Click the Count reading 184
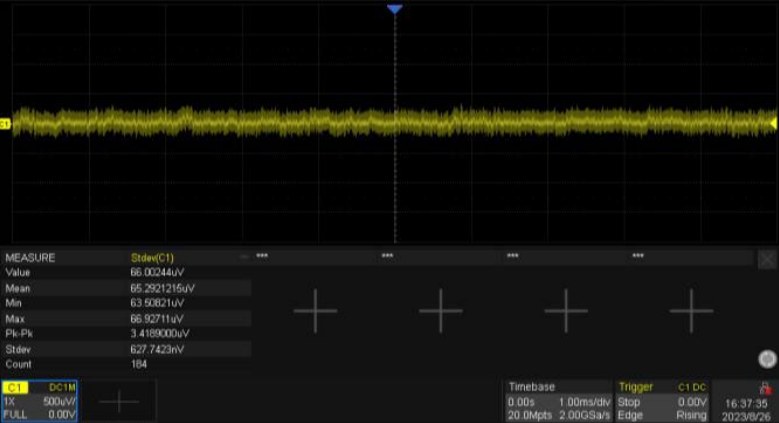The height and width of the screenshot is (423, 779). coord(139,364)
